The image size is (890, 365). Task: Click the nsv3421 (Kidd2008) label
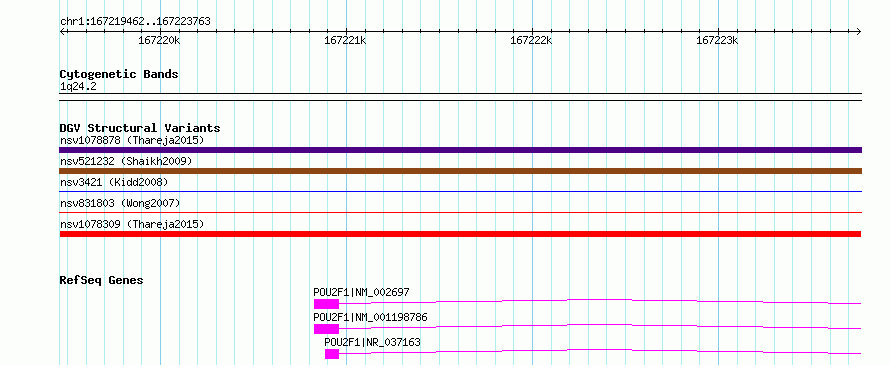[114, 182]
